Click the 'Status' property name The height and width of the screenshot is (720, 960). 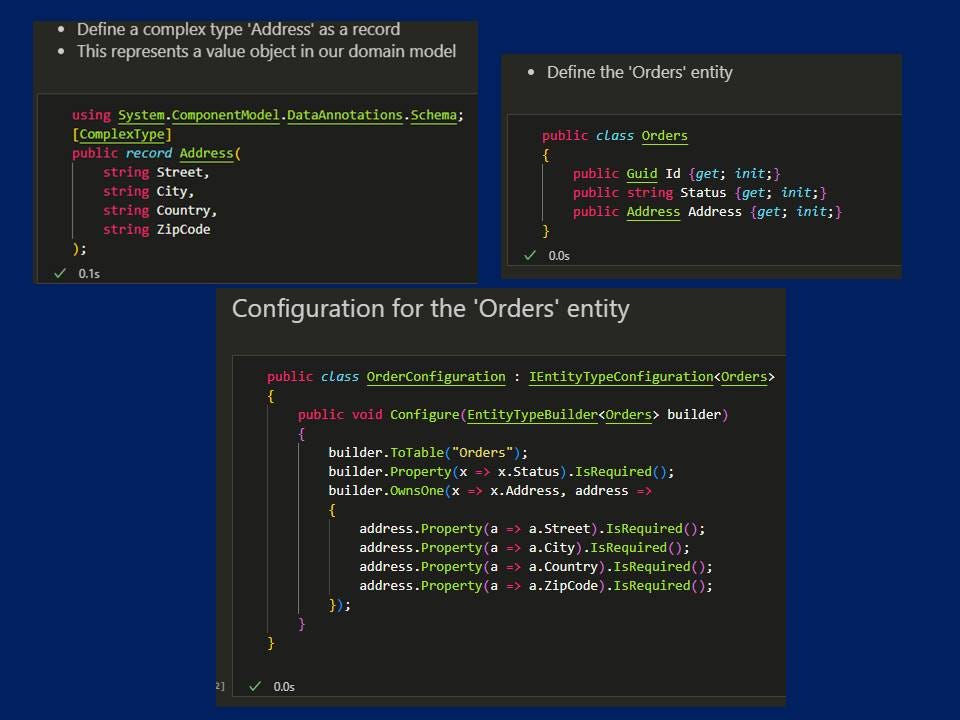(x=703, y=192)
